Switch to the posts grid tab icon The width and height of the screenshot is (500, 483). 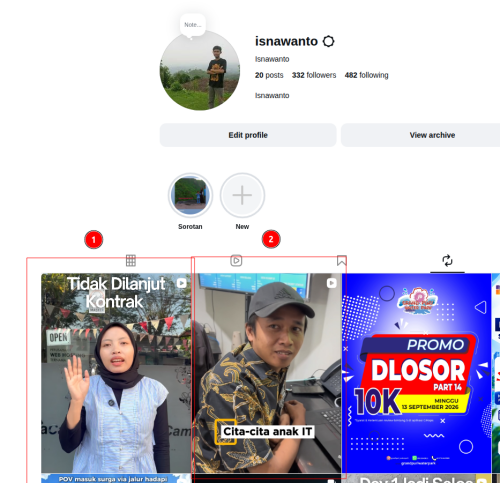(131, 260)
